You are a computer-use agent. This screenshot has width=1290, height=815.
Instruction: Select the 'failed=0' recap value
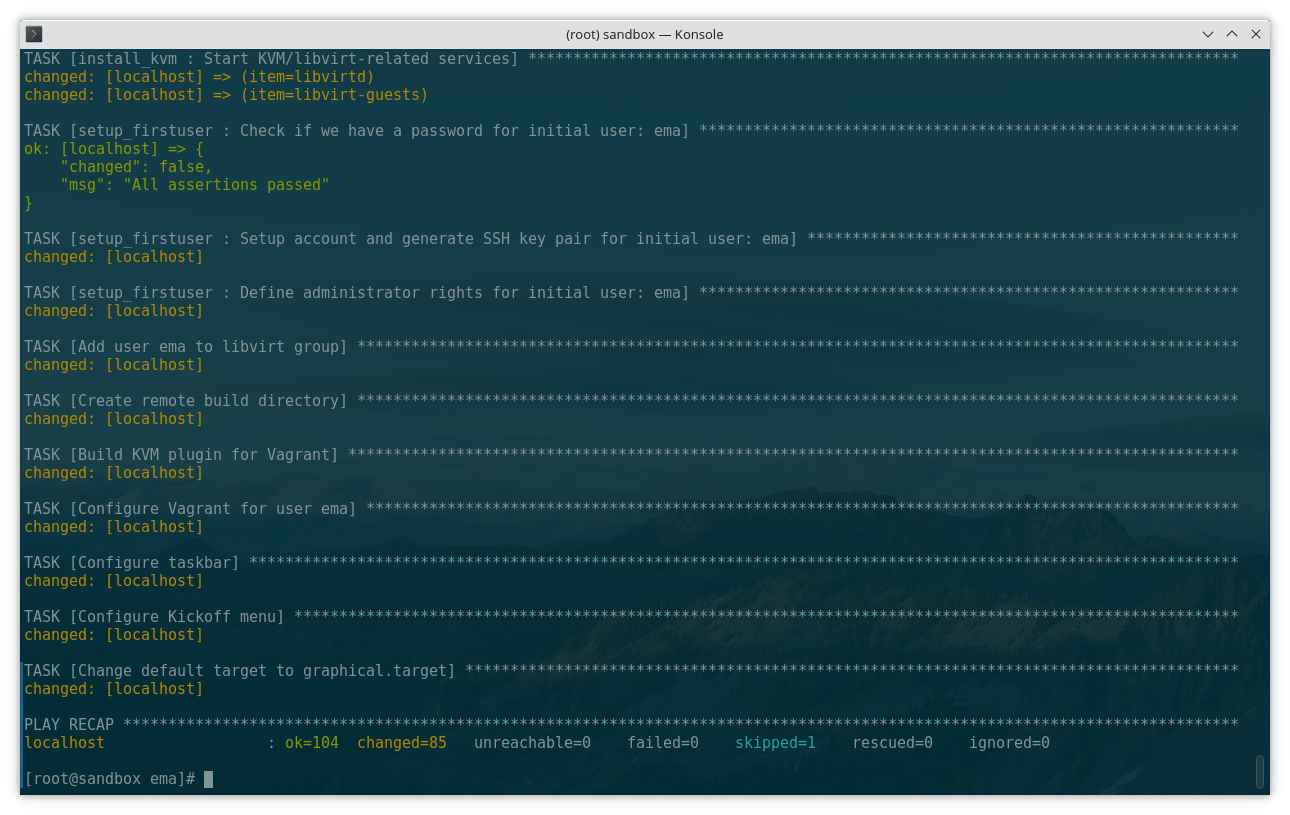(x=663, y=743)
